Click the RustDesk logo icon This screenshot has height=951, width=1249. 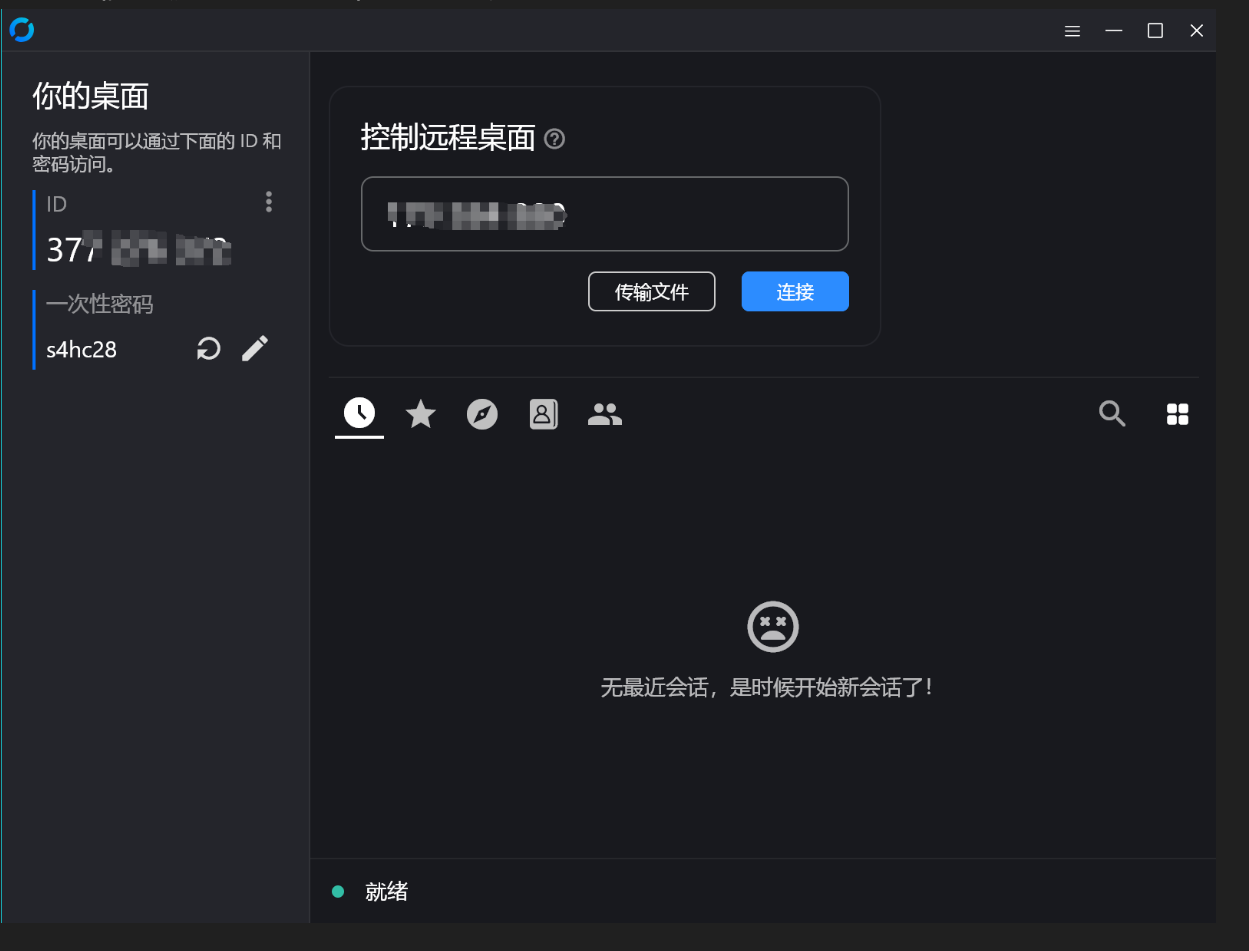21,30
